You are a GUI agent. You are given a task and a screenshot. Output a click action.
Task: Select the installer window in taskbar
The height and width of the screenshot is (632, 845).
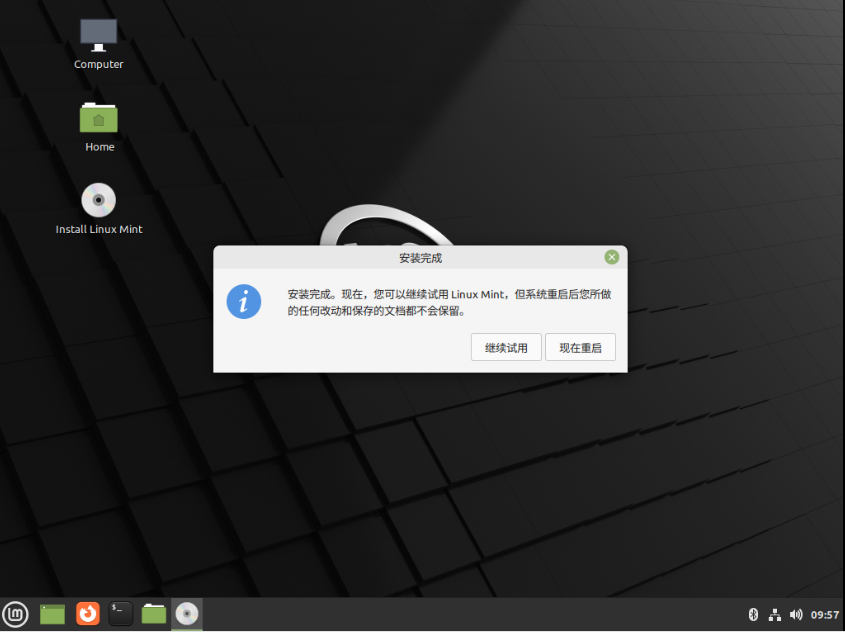coord(187,614)
